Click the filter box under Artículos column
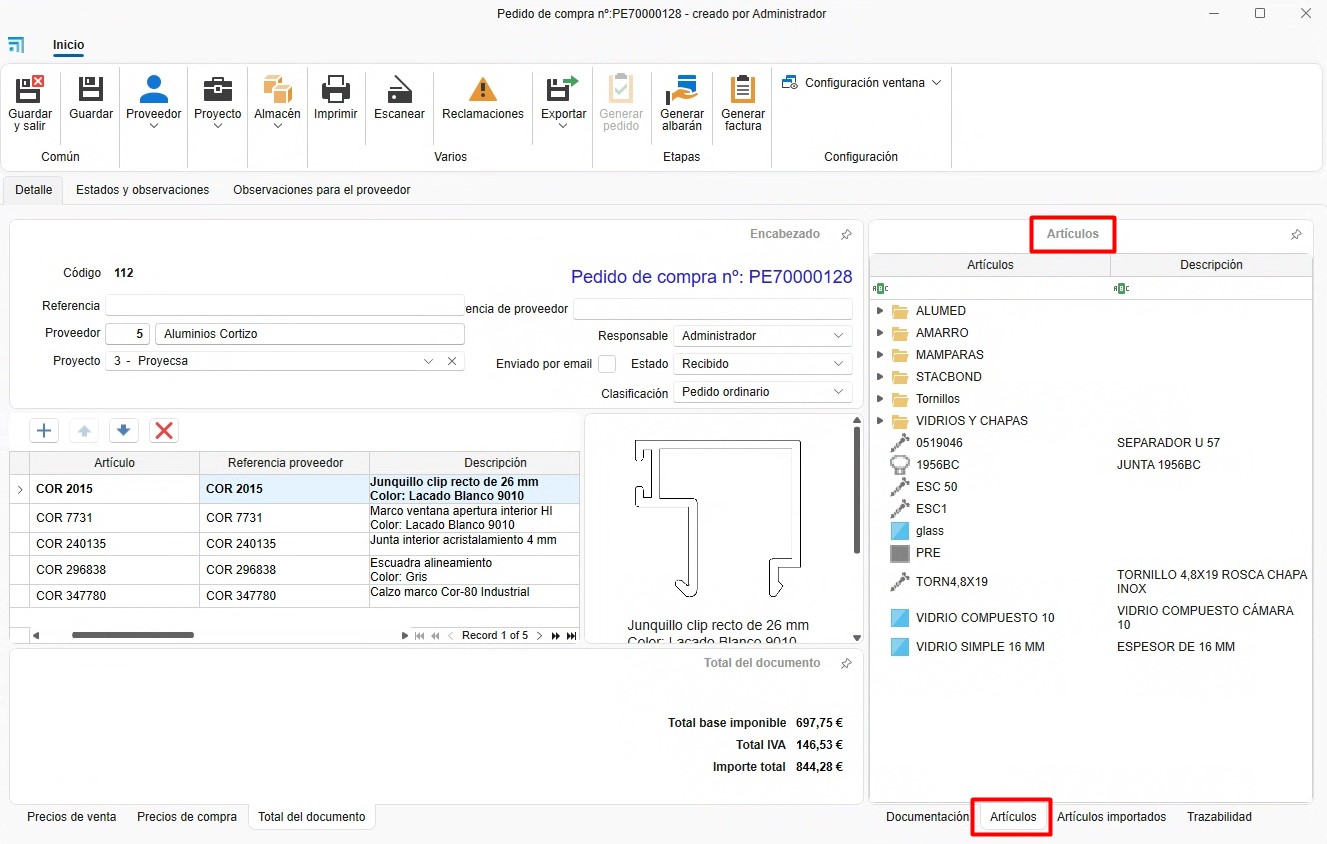This screenshot has width=1327, height=844. pyautogui.click(x=990, y=289)
